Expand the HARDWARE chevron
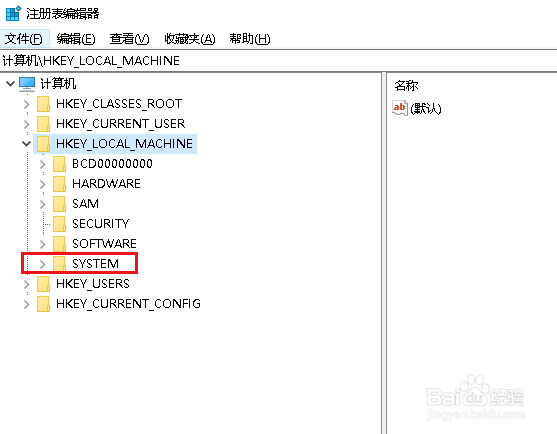Image resolution: width=557 pixels, height=434 pixels. [43, 184]
